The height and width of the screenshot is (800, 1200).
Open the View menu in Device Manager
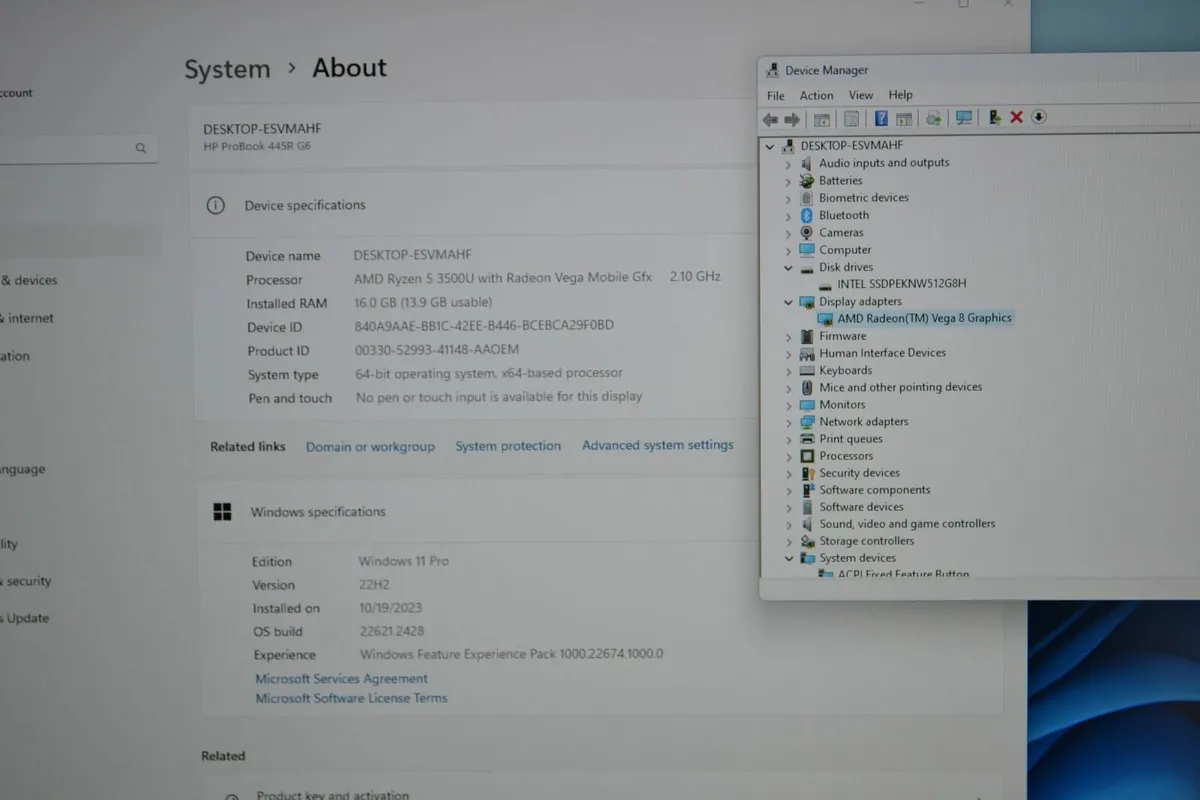860,95
